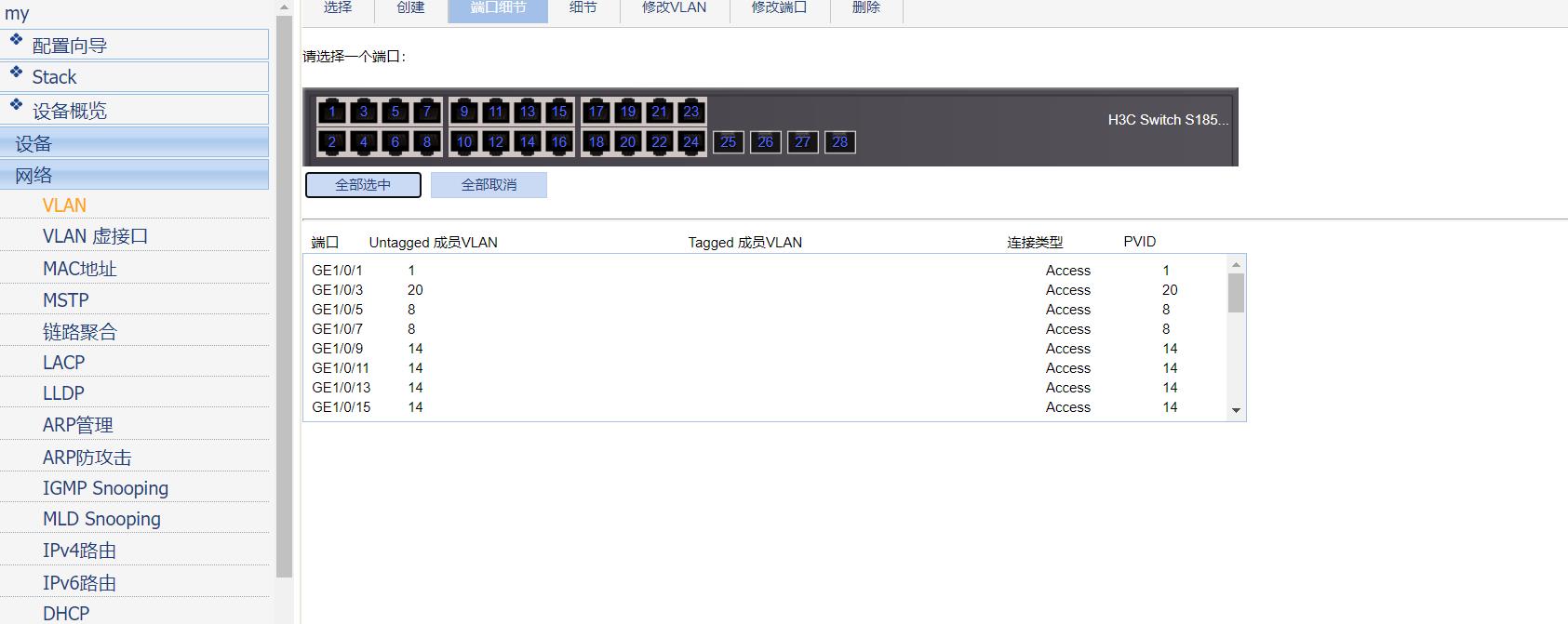1568x624 pixels.
Task: Open IPv4路由 in sidebar
Action: [x=80, y=551]
